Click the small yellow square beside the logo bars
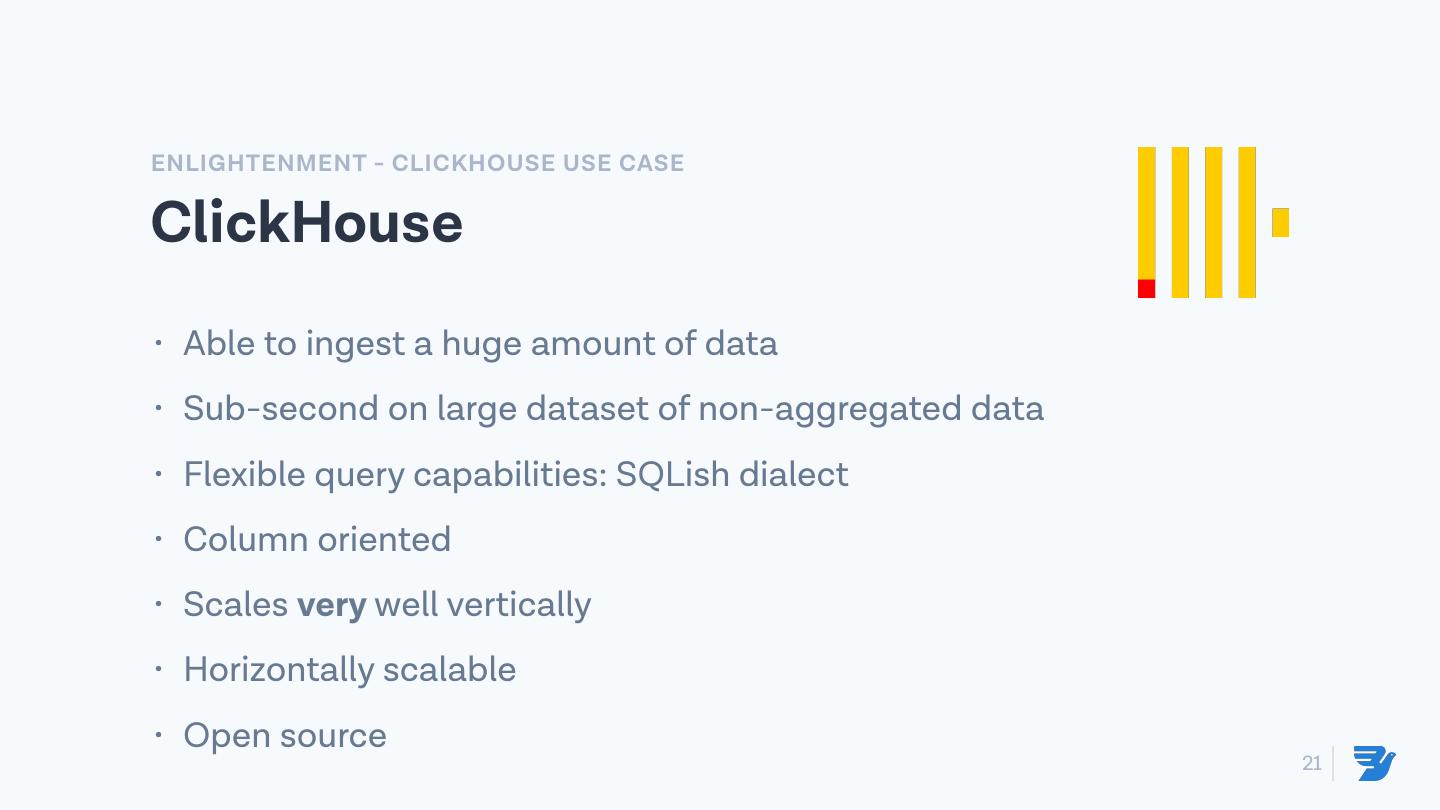 point(1280,222)
